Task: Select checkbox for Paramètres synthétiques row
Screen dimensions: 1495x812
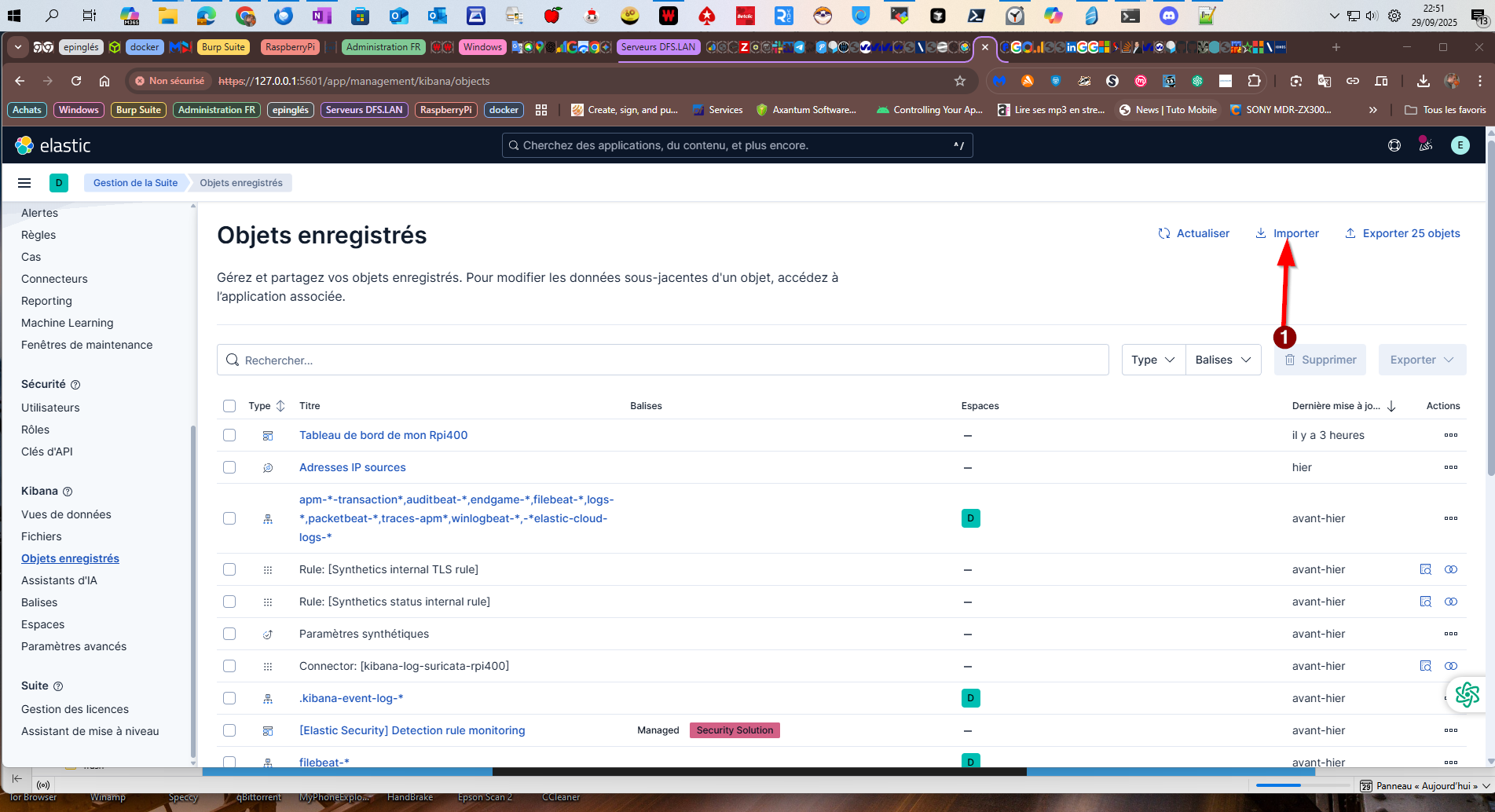Action: (x=229, y=634)
